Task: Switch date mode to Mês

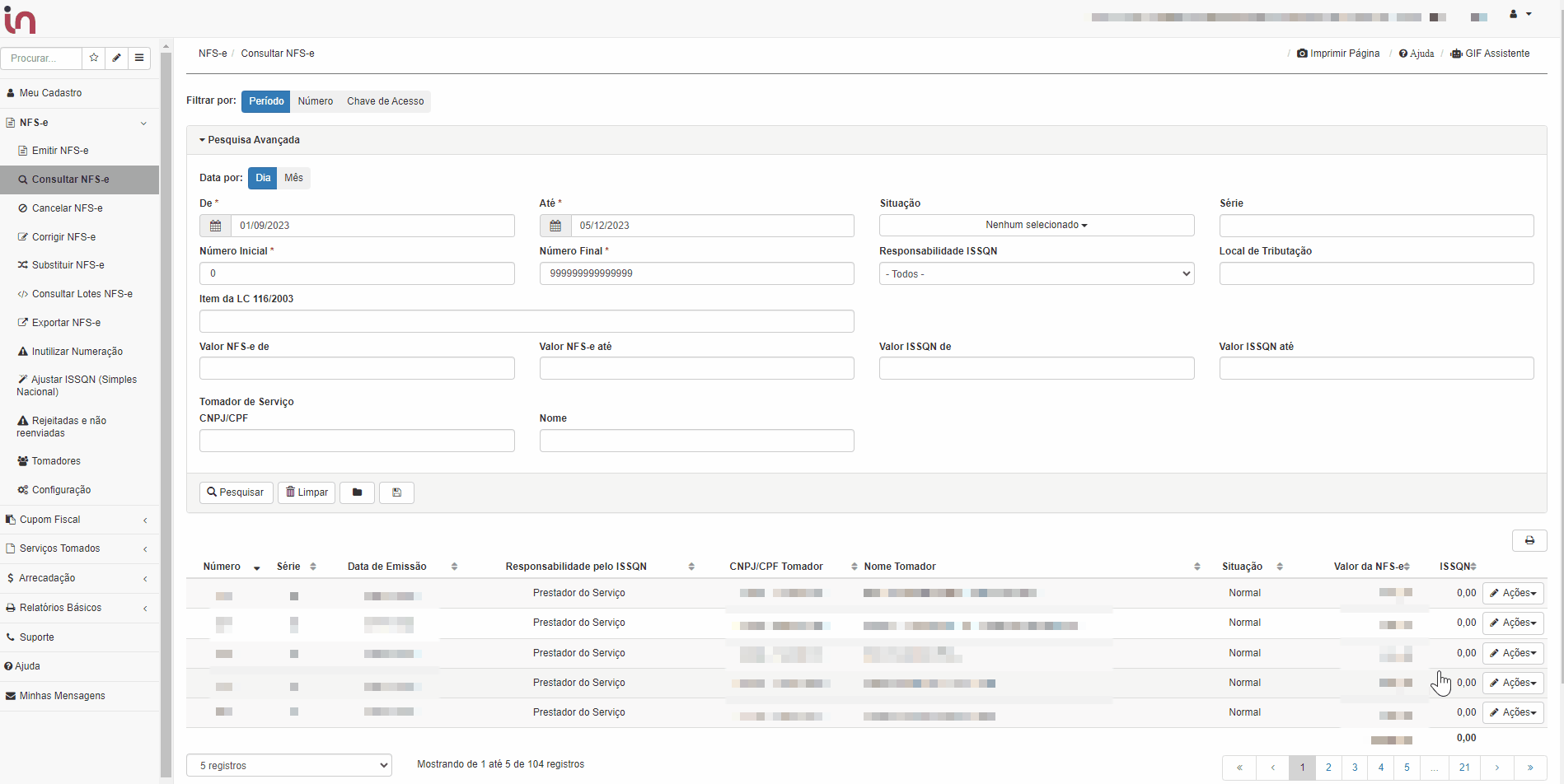Action: point(294,178)
